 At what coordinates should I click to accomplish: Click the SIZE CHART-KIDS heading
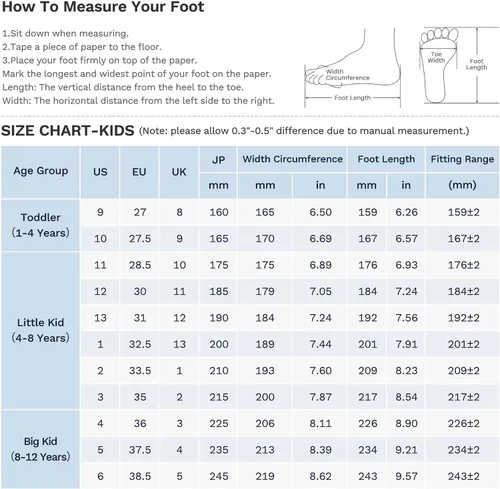point(68,130)
